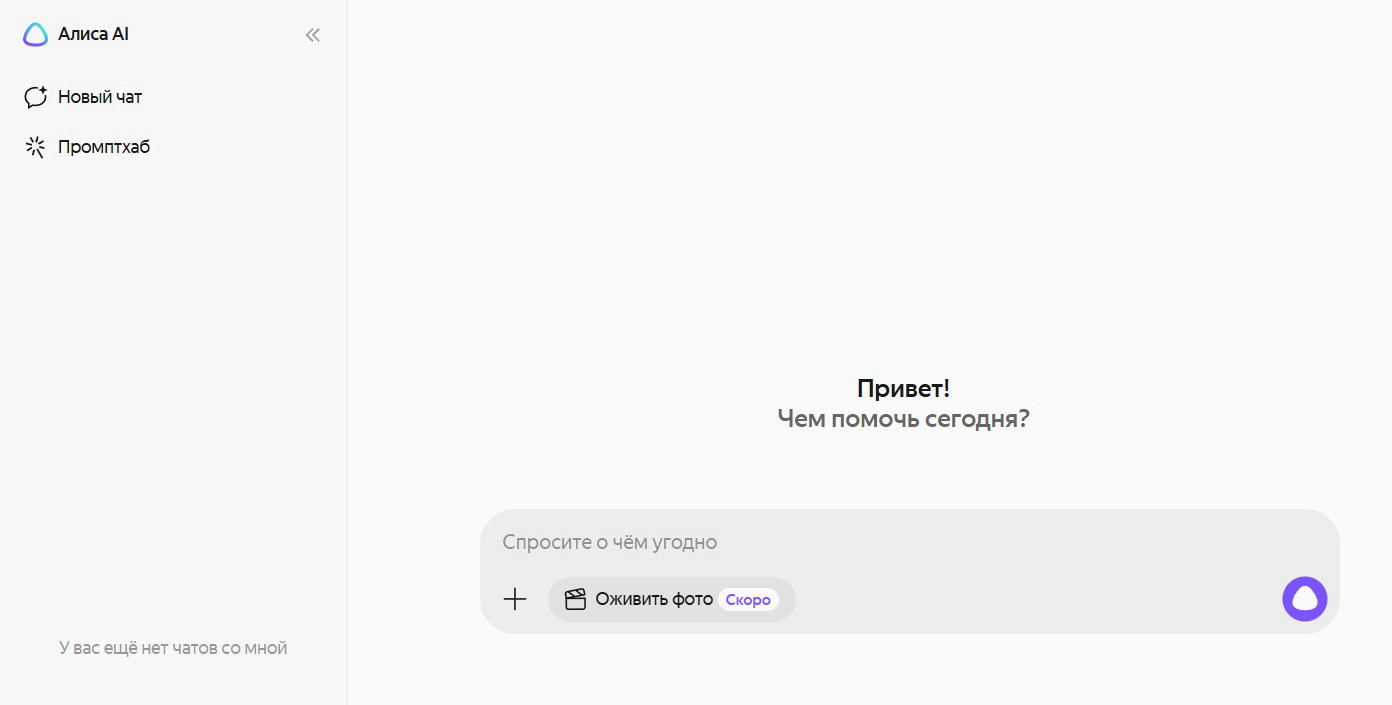This screenshot has height=705, width=1392.
Task: Select the Промптхаб sparkle icon
Action: tap(34, 146)
